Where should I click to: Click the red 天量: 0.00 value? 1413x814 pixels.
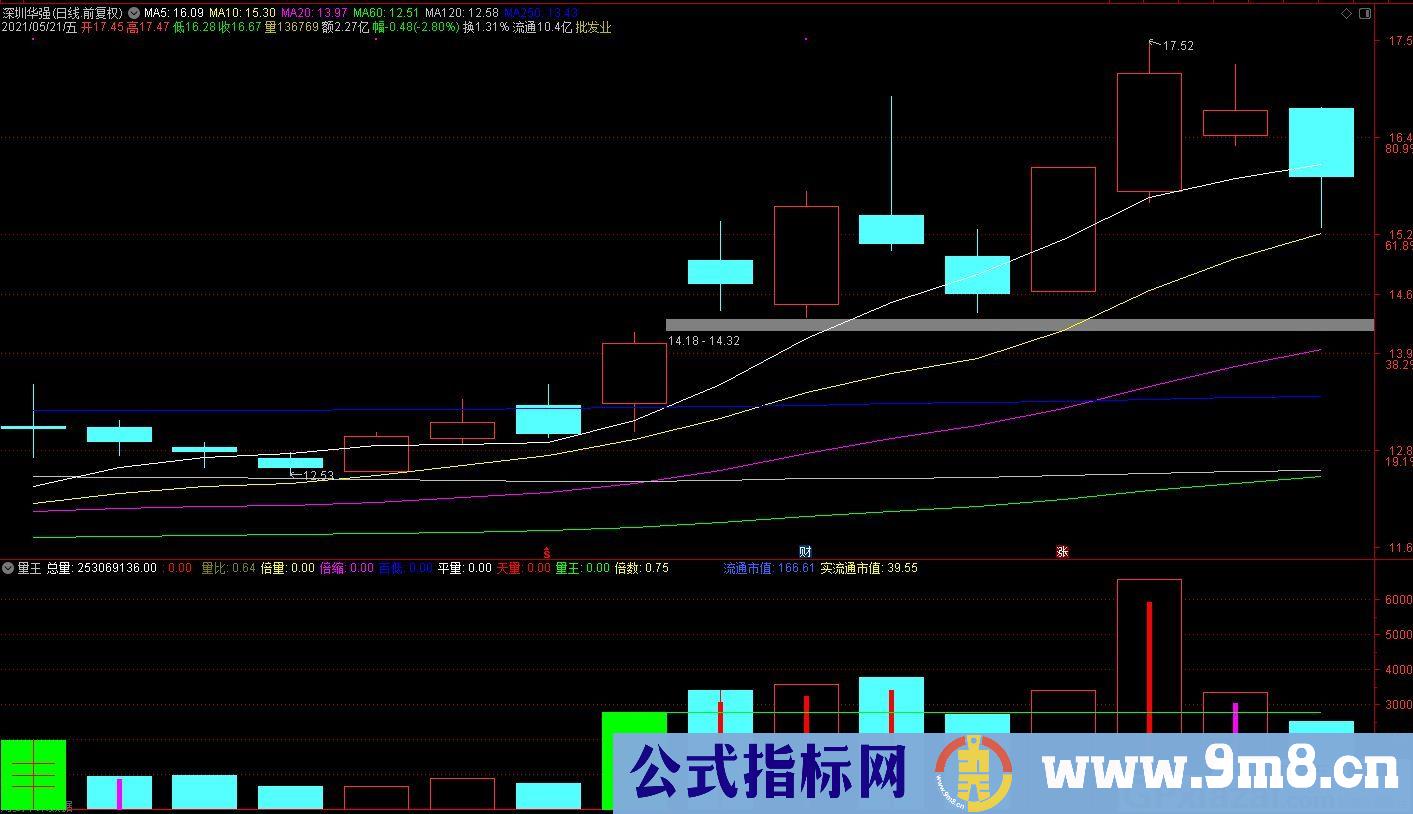524,568
